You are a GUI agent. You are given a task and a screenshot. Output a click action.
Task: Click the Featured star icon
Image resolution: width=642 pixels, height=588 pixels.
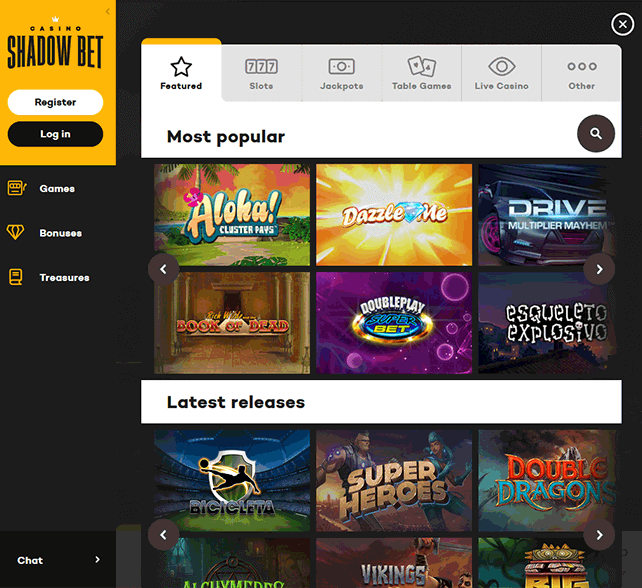point(181,67)
